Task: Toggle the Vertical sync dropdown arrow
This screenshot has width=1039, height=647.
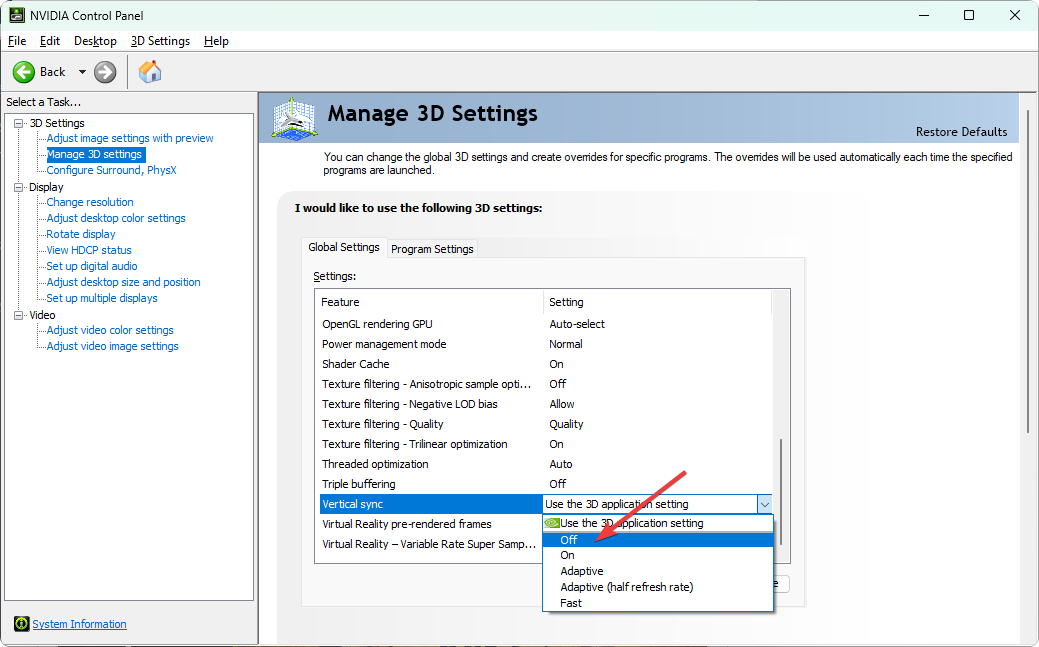Action: pyautogui.click(x=764, y=504)
